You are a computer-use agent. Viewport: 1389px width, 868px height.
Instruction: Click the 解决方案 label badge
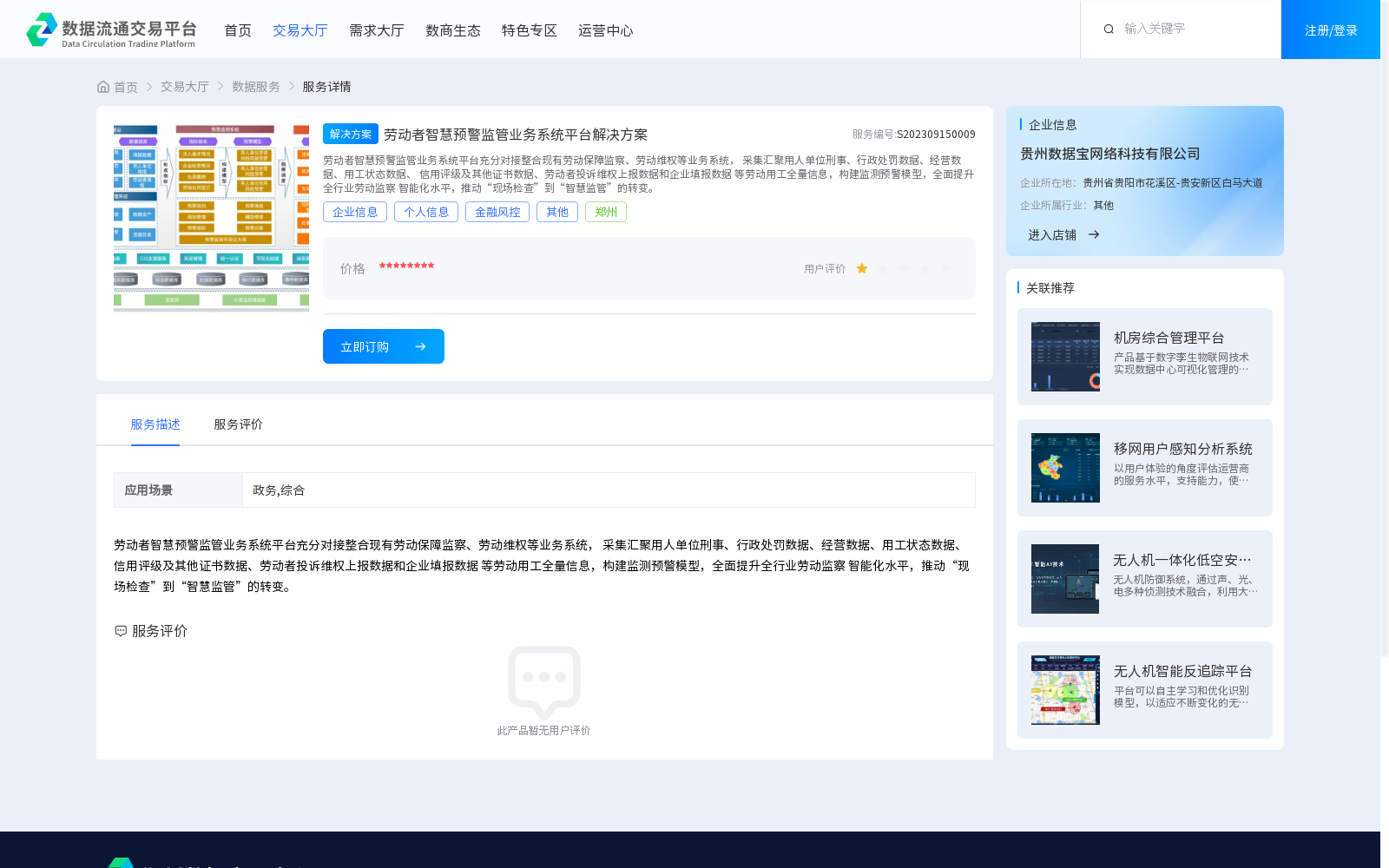351,134
